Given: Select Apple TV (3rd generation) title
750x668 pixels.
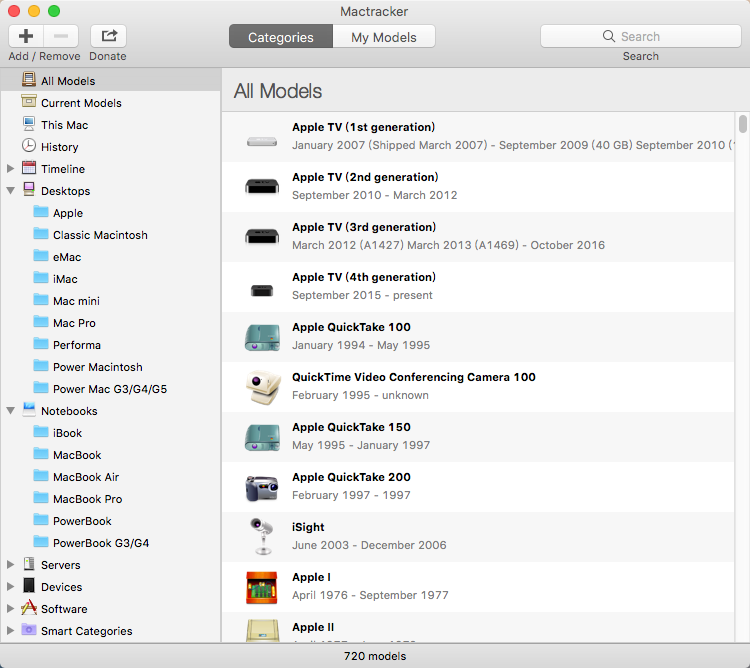Looking at the screenshot, I should click(x=364, y=227).
